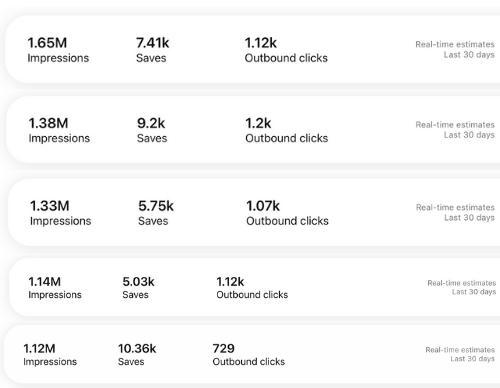Viewport: 500px width, 388px height.
Task: Click Last 30 days in fourth card
Action: tap(474, 292)
